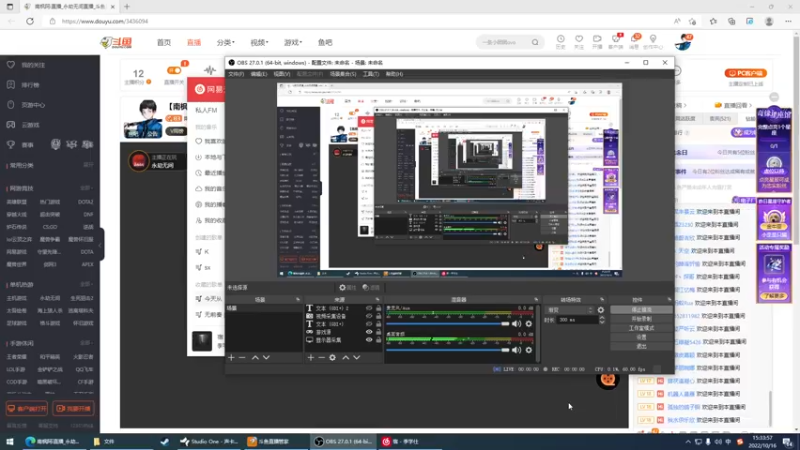Open source properties gear in Sources toolbar

click(x=333, y=358)
